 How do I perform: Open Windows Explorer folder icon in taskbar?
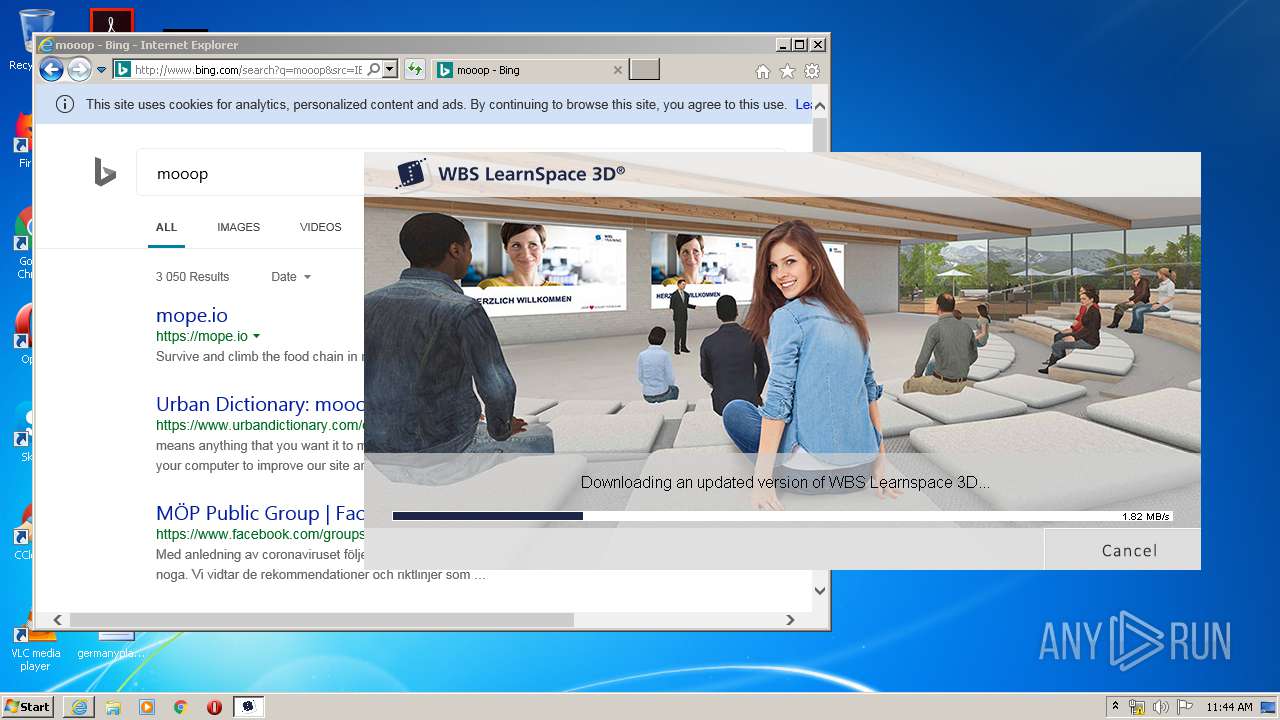coord(113,707)
